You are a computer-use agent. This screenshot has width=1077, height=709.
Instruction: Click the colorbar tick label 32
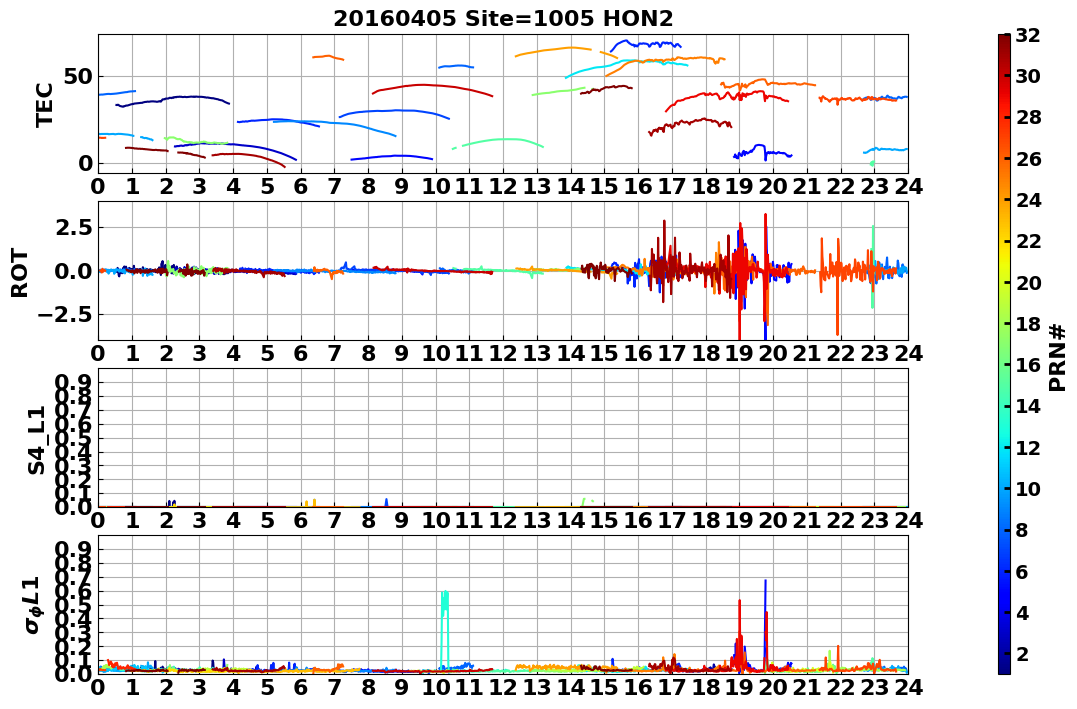pyautogui.click(x=1028, y=35)
